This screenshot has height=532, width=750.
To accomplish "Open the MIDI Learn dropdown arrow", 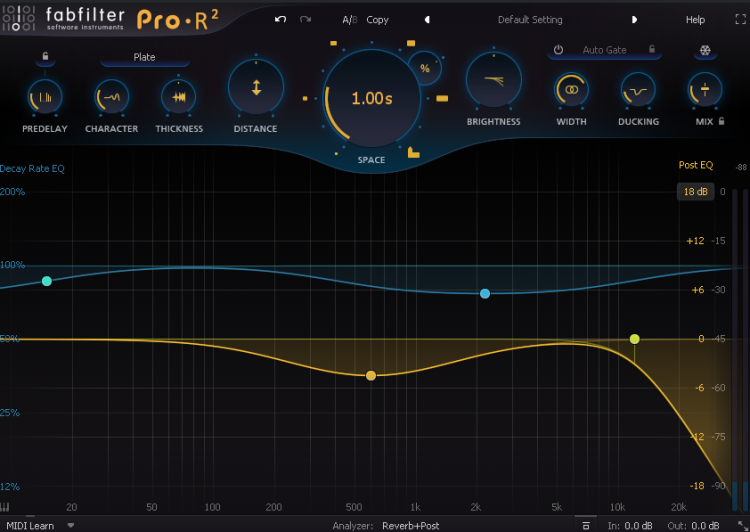I will coord(71,525).
